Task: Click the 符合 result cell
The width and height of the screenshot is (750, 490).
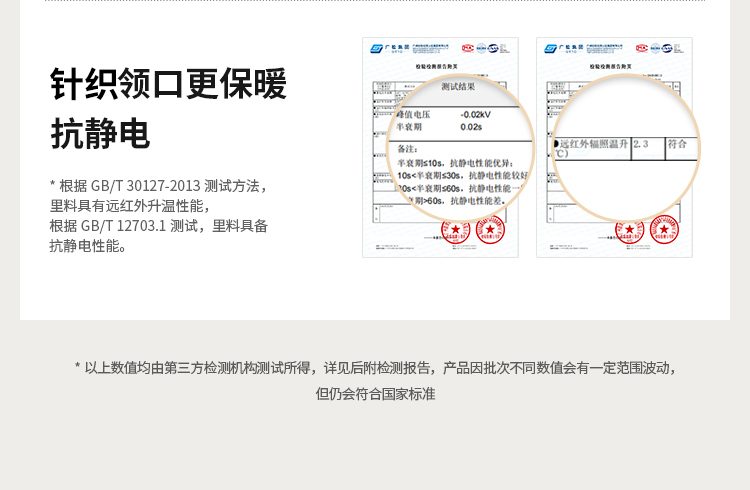Action: click(681, 148)
